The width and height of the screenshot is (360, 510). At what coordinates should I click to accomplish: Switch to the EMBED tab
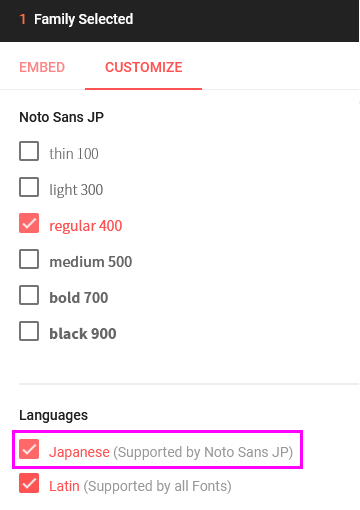pos(42,67)
